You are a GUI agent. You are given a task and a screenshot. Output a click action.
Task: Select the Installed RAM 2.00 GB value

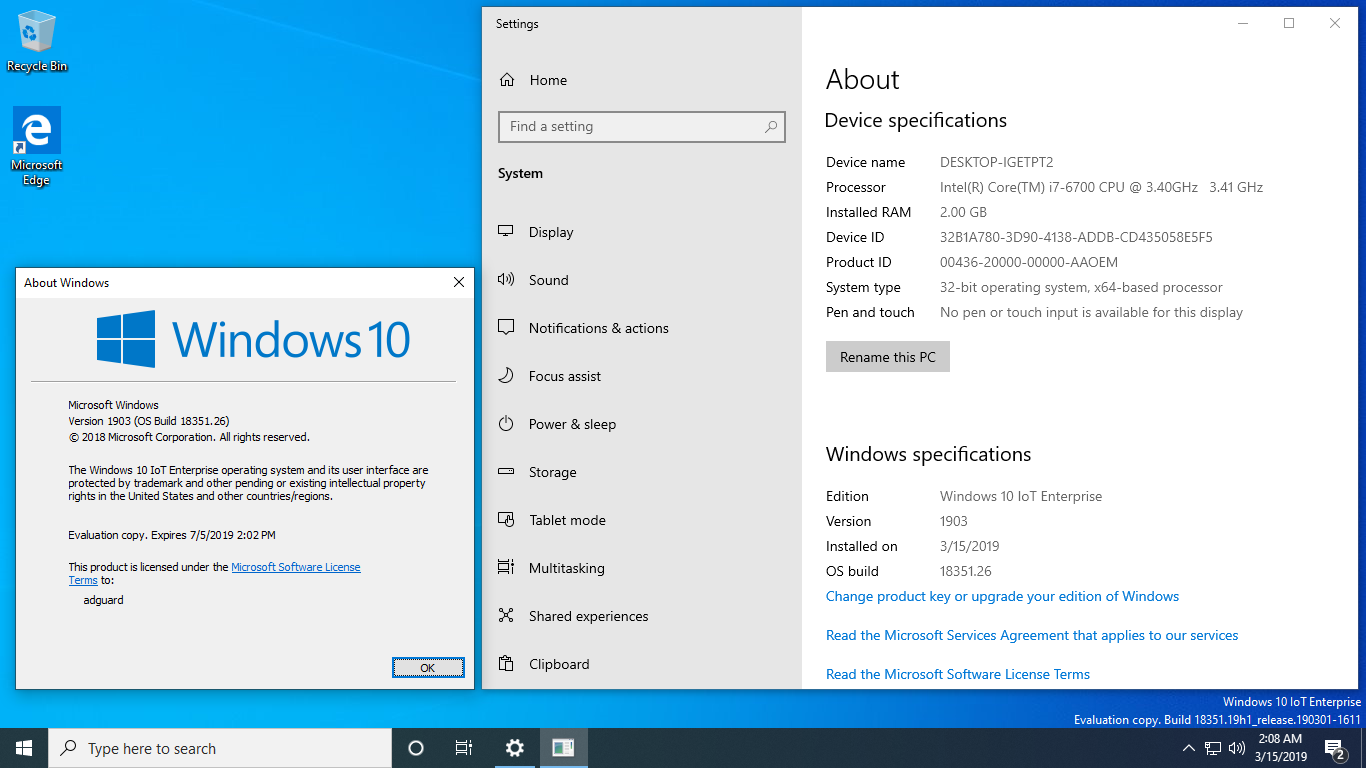point(964,212)
